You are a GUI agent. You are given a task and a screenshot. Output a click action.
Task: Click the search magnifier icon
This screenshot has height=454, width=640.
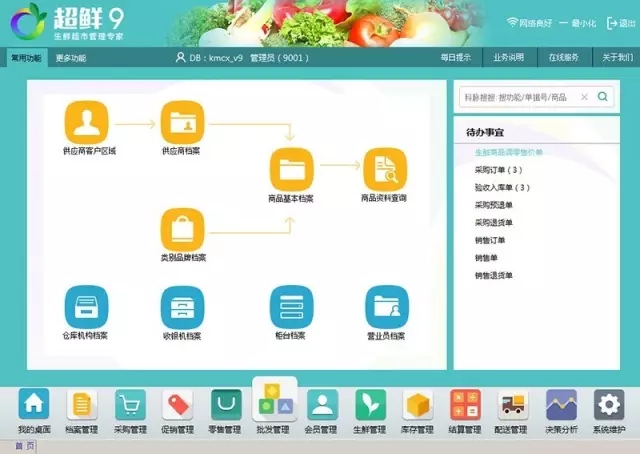click(x=602, y=97)
